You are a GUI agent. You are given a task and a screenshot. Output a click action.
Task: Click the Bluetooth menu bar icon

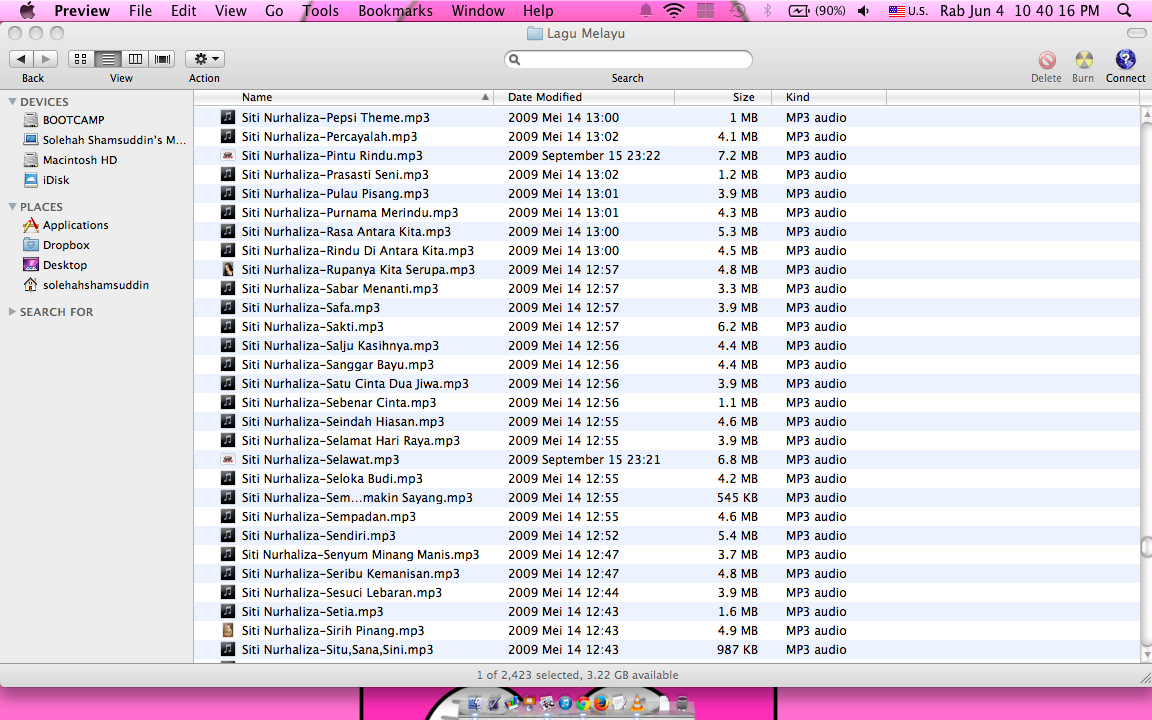768,10
